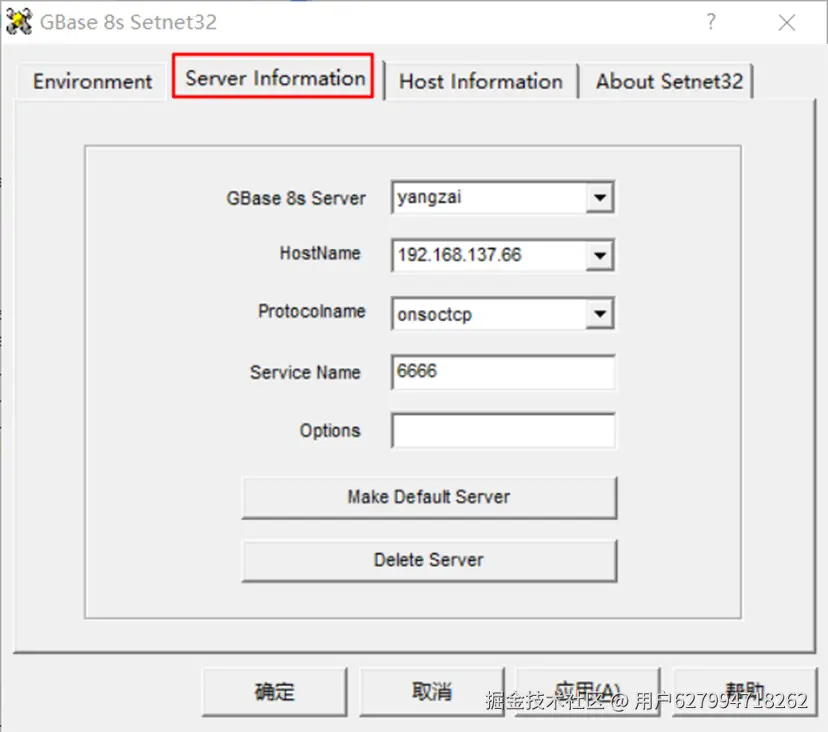
Task: Click the Service Name label
Action: pyautogui.click(x=305, y=372)
